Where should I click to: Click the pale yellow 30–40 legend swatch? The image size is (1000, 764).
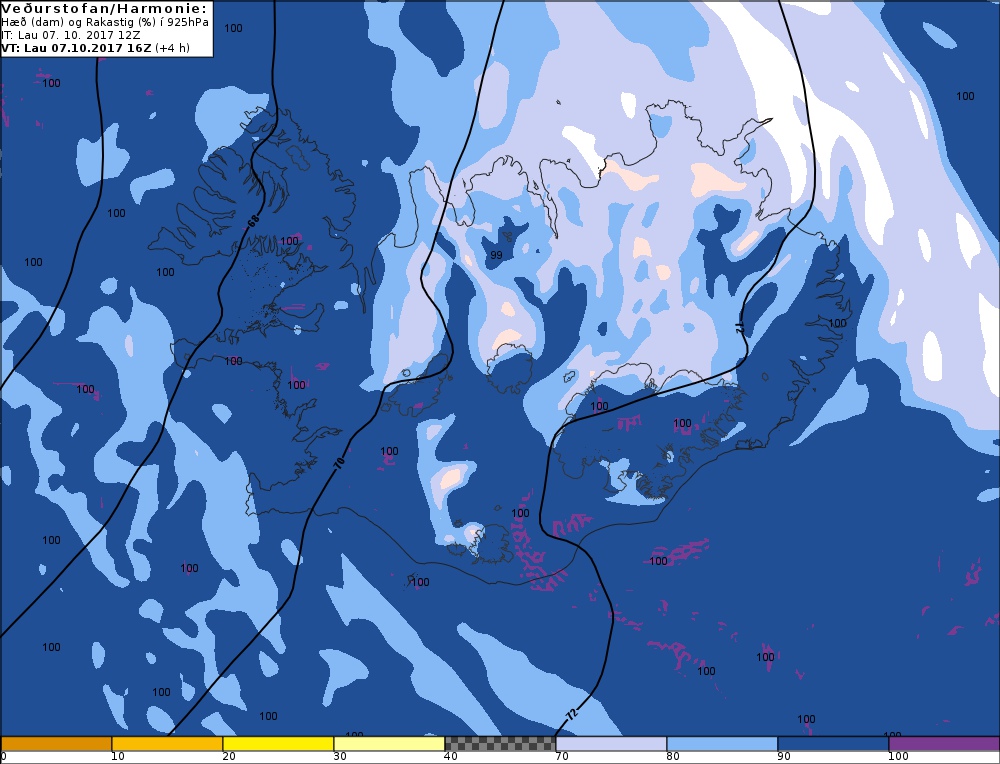pos(389,744)
